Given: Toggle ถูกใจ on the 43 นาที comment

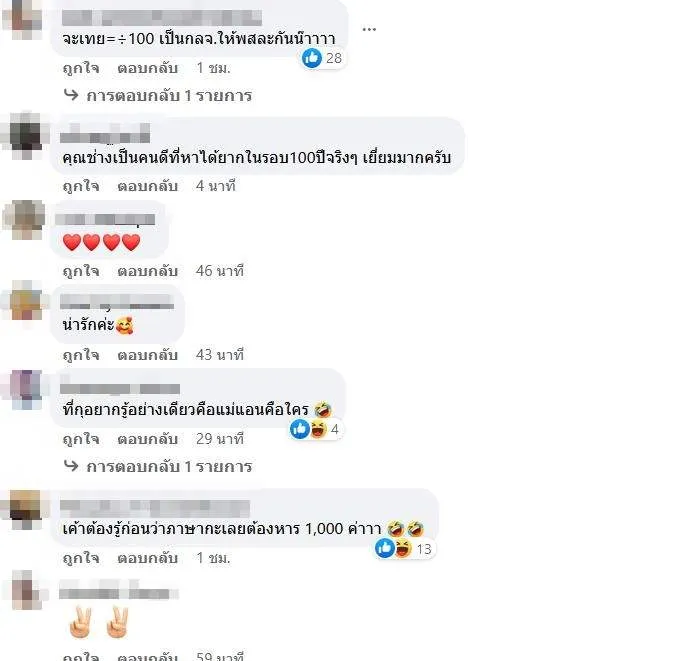Looking at the screenshot, I should (81, 355).
